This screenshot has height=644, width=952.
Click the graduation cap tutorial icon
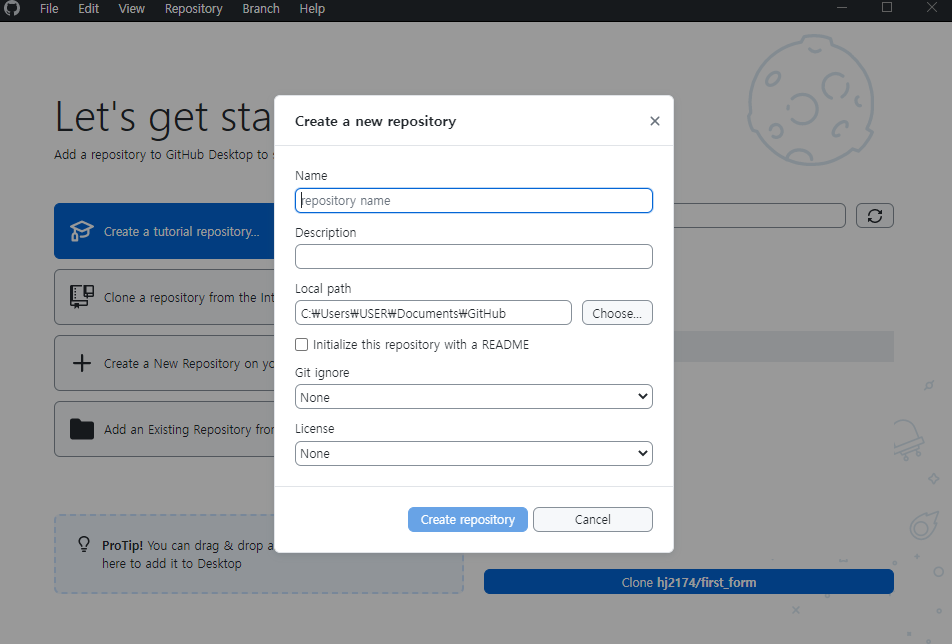[x=81, y=231]
